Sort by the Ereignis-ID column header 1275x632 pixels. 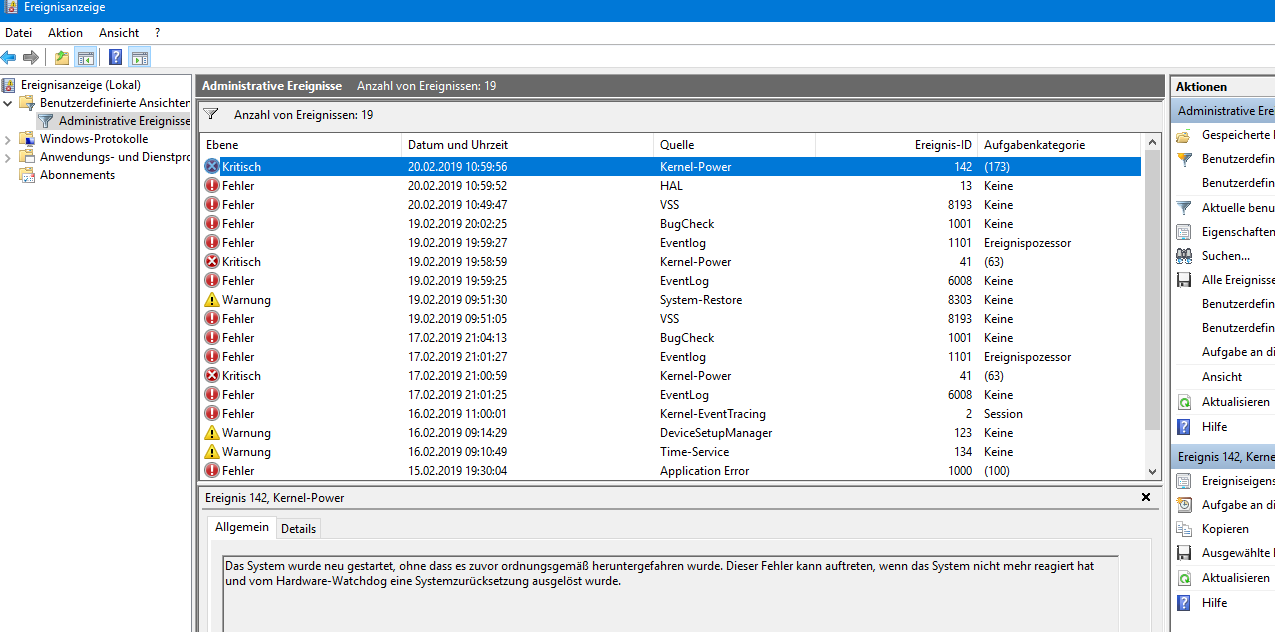pyautogui.click(x=896, y=145)
